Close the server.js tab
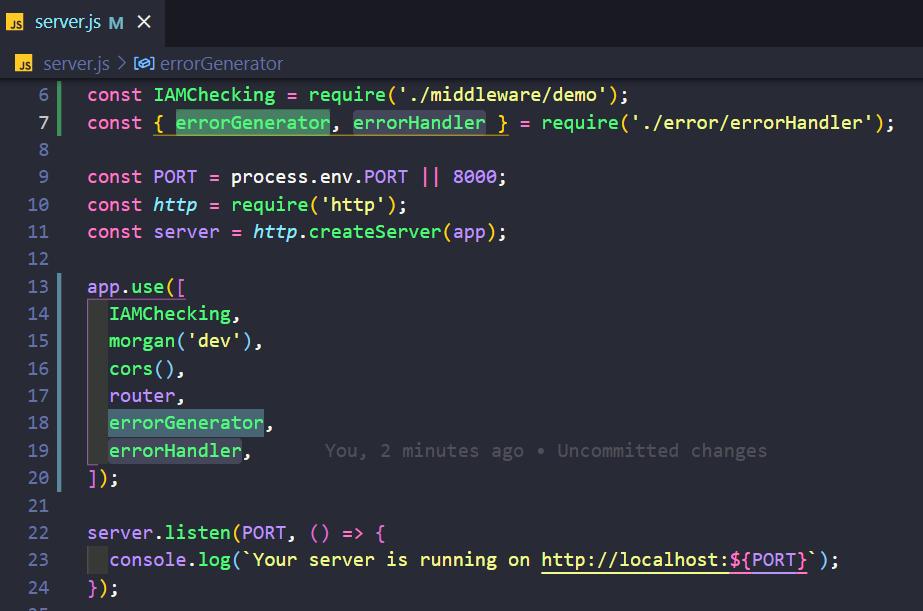This screenshot has height=611, width=923. pos(143,21)
